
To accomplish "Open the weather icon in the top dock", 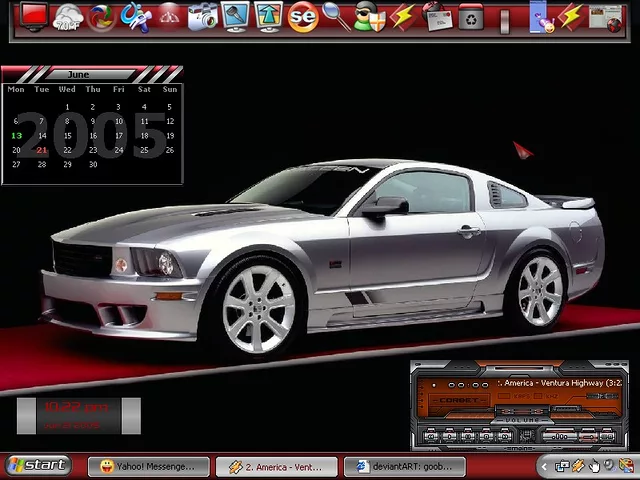I will pyautogui.click(x=68, y=16).
